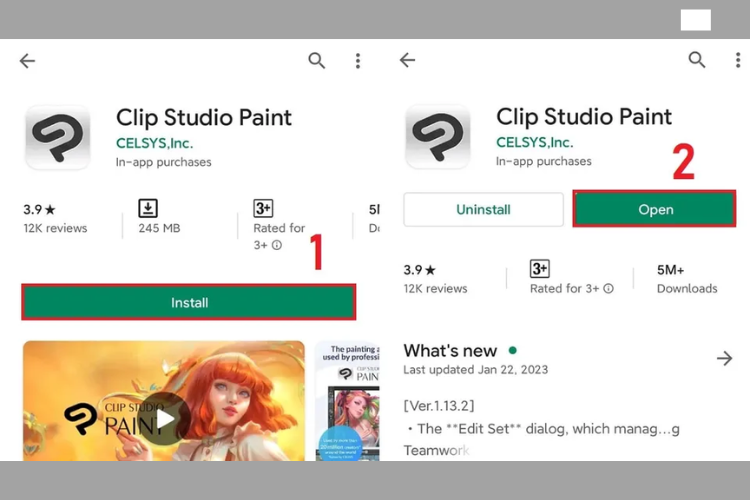Open three-dot overflow menu on left screen
This screenshot has height=500, width=750.
358,61
